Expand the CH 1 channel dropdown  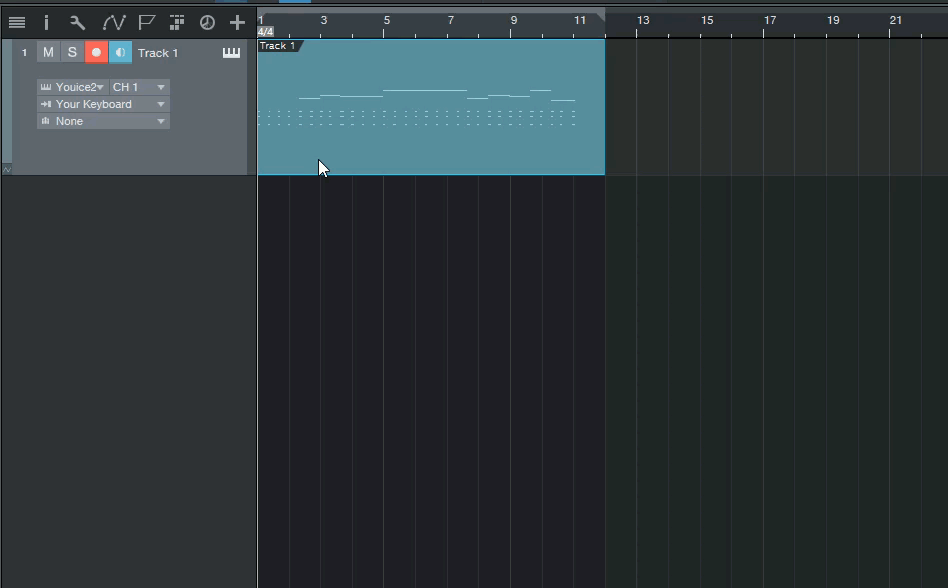point(137,86)
